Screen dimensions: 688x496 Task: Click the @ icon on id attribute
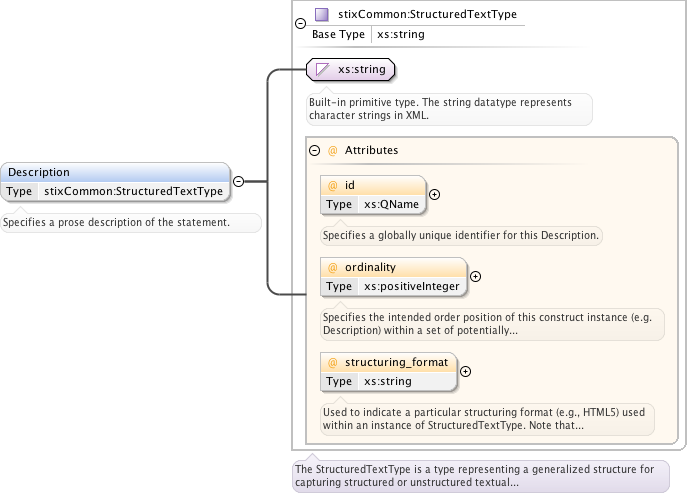pos(332,186)
